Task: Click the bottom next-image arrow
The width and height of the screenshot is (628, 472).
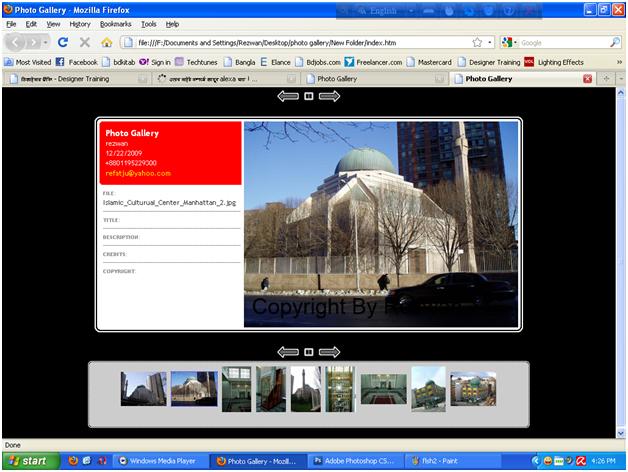Action: [329, 352]
